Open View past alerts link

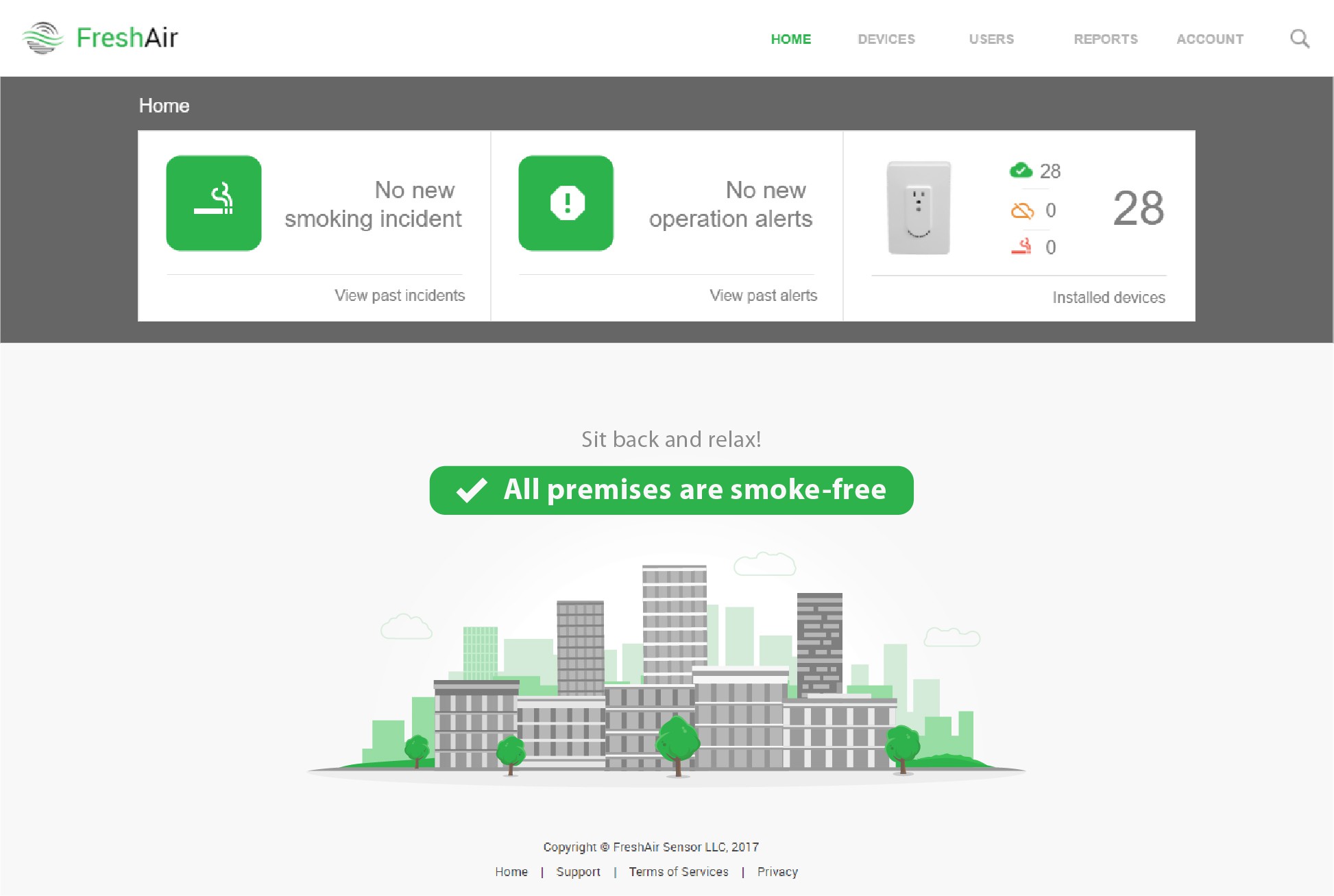click(x=763, y=295)
